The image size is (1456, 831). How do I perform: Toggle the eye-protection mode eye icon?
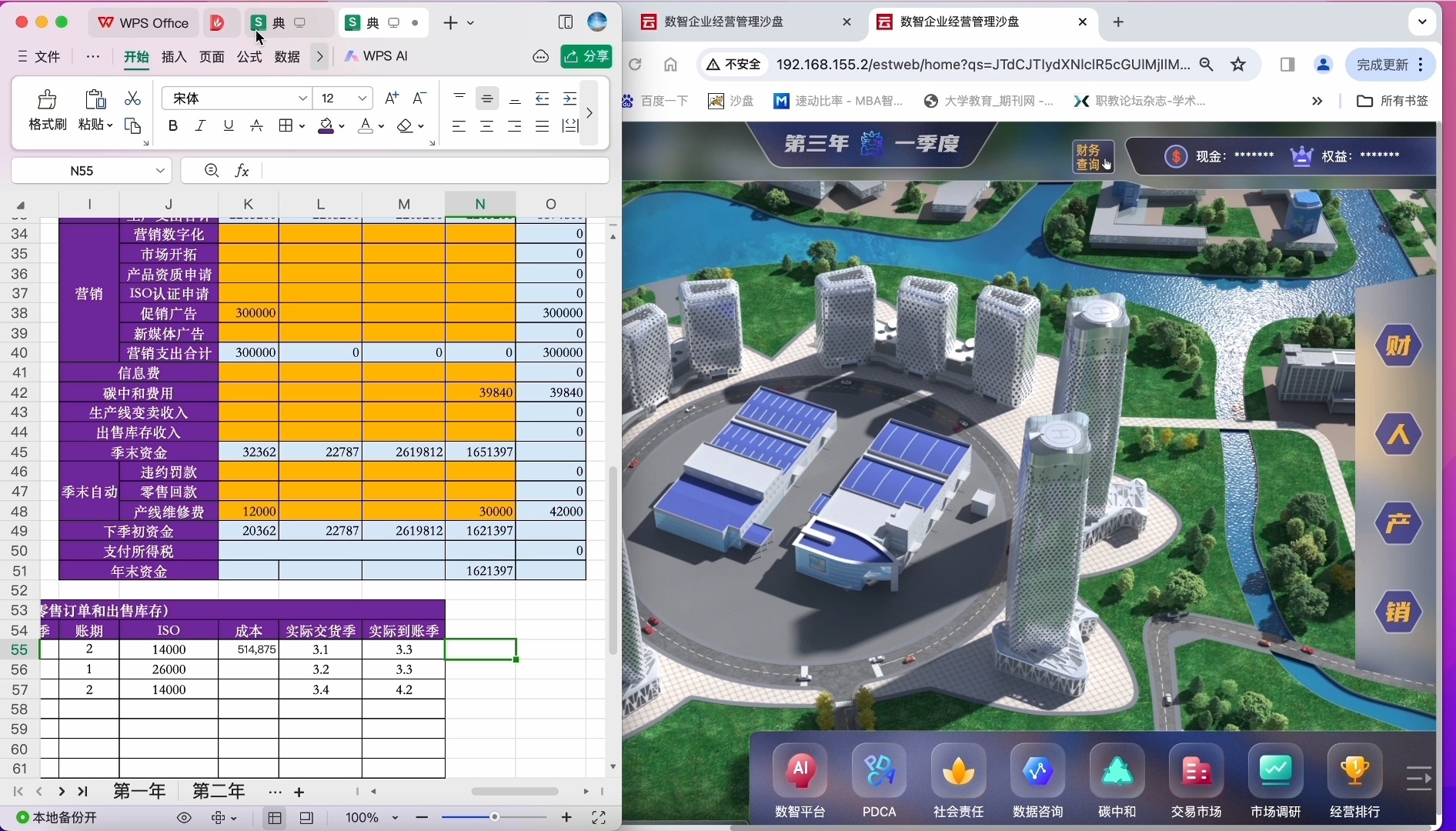click(184, 818)
